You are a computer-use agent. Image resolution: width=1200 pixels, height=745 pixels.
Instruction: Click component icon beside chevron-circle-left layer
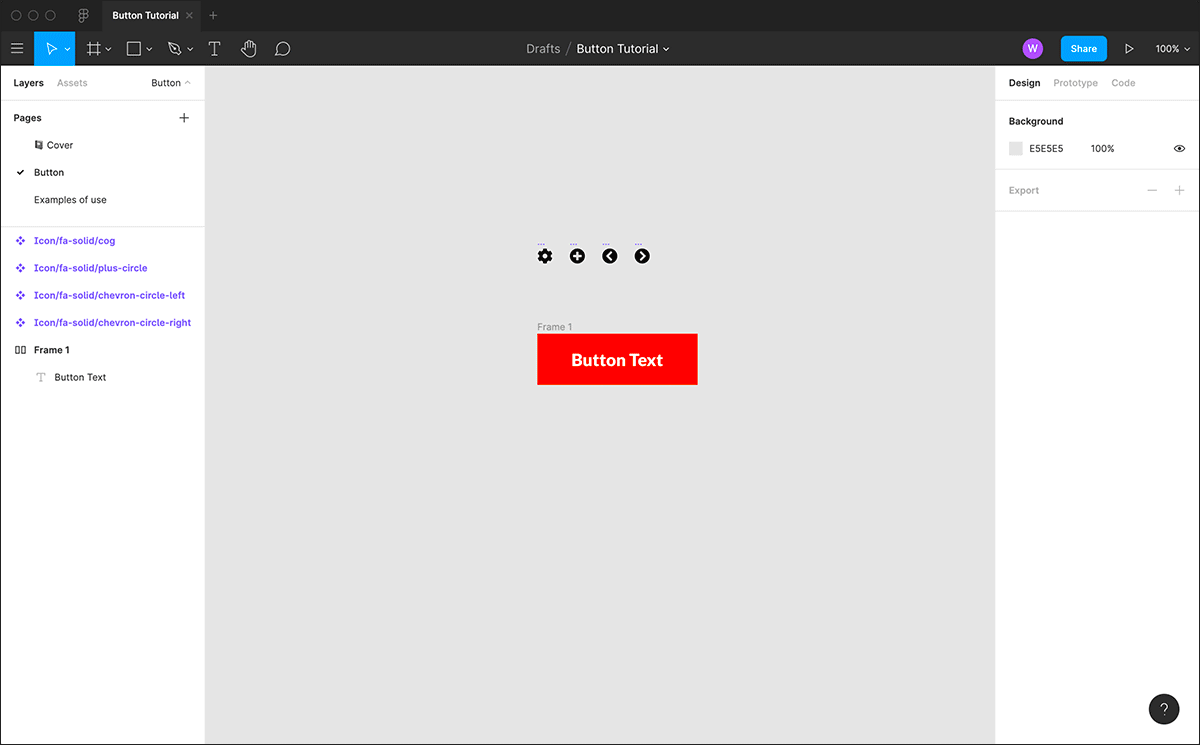click(x=20, y=295)
